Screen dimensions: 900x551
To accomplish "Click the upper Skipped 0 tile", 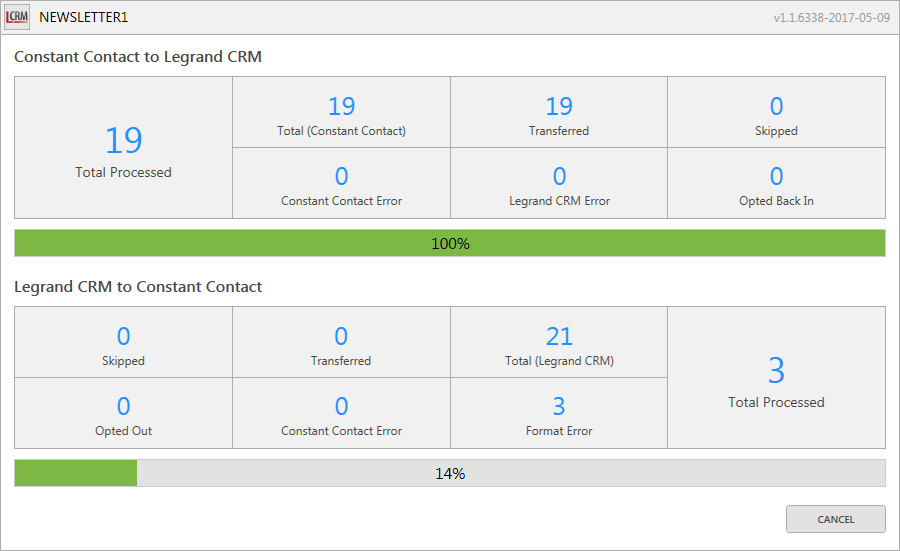I will tap(776, 113).
